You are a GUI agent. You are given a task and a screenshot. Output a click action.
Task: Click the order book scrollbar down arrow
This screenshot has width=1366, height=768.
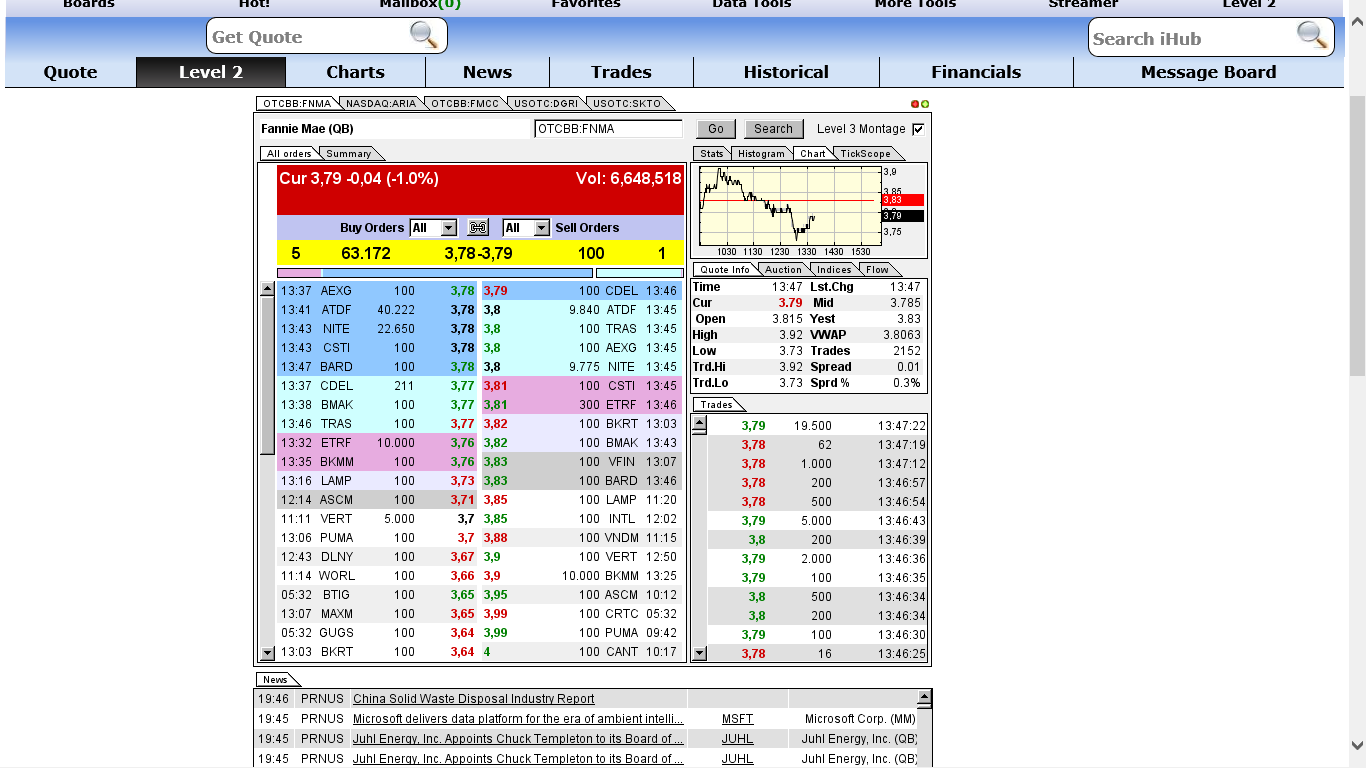pyautogui.click(x=267, y=653)
